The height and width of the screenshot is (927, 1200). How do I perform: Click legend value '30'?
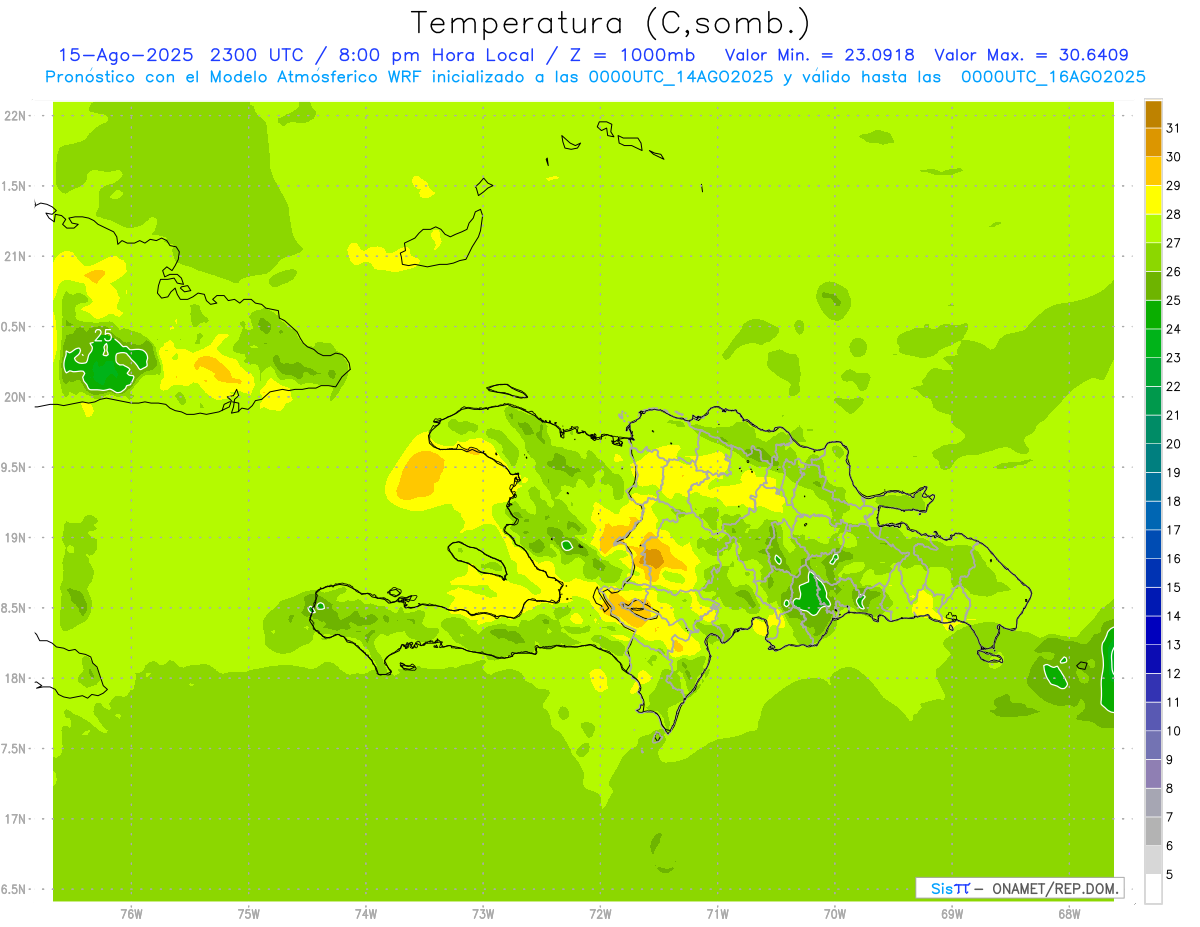coord(1174,156)
